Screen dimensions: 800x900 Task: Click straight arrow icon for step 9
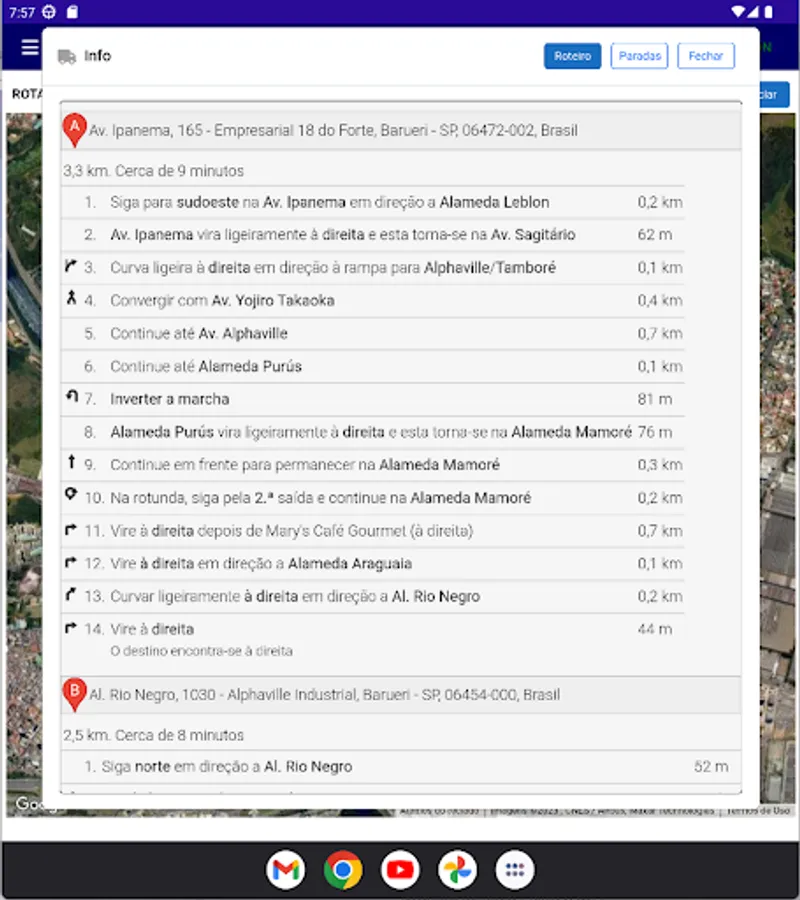(x=71, y=461)
